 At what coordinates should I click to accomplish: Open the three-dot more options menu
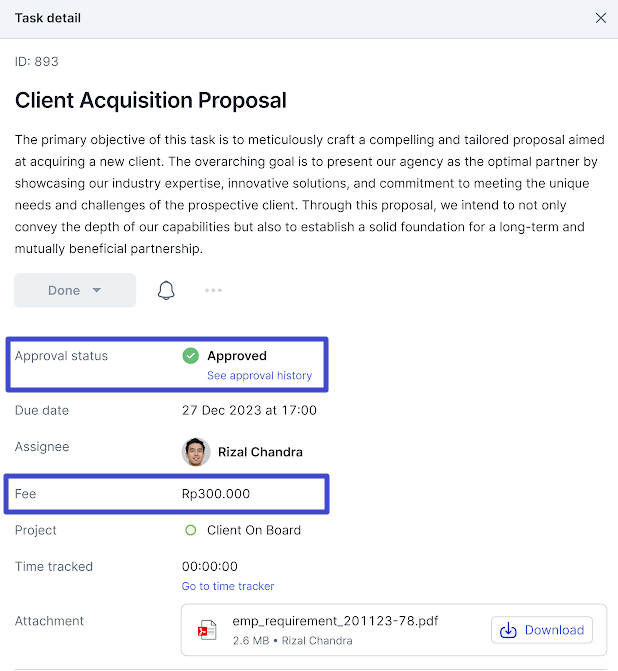(213, 290)
